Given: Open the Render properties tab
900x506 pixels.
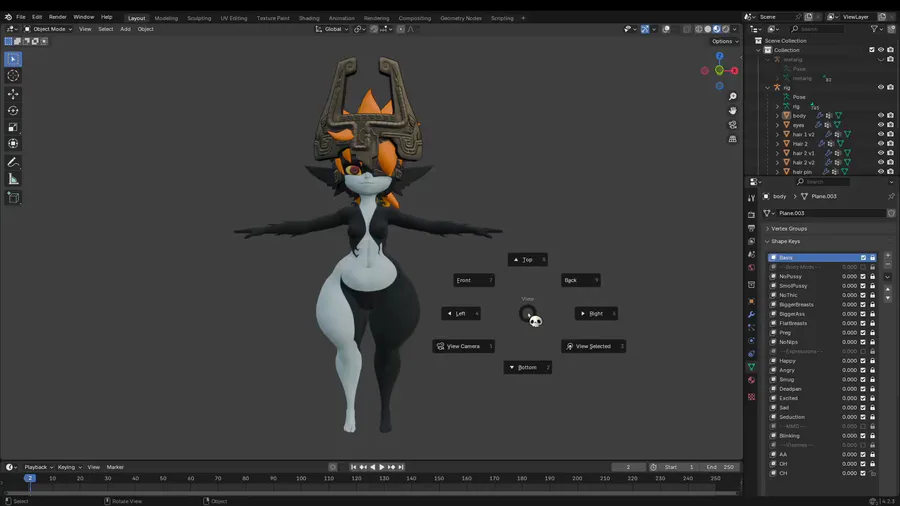Looking at the screenshot, I should (x=751, y=215).
